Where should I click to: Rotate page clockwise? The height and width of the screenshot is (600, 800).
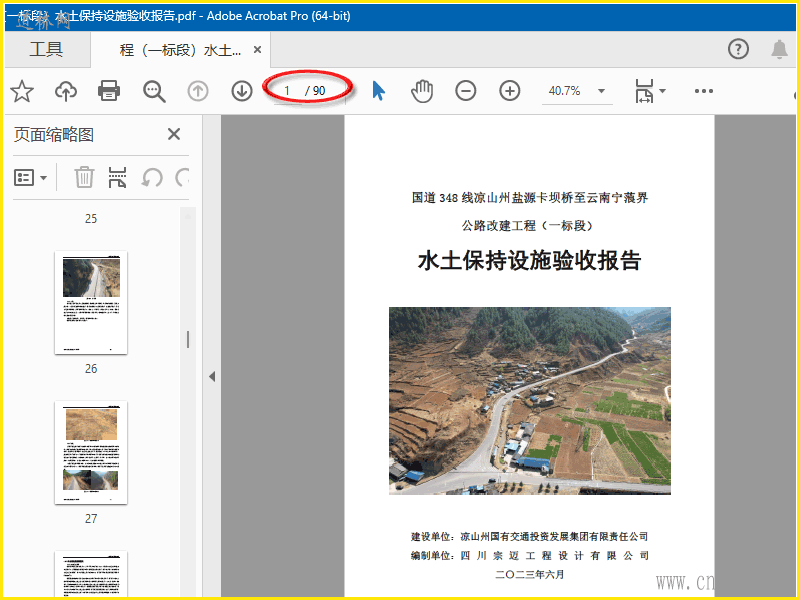182,178
